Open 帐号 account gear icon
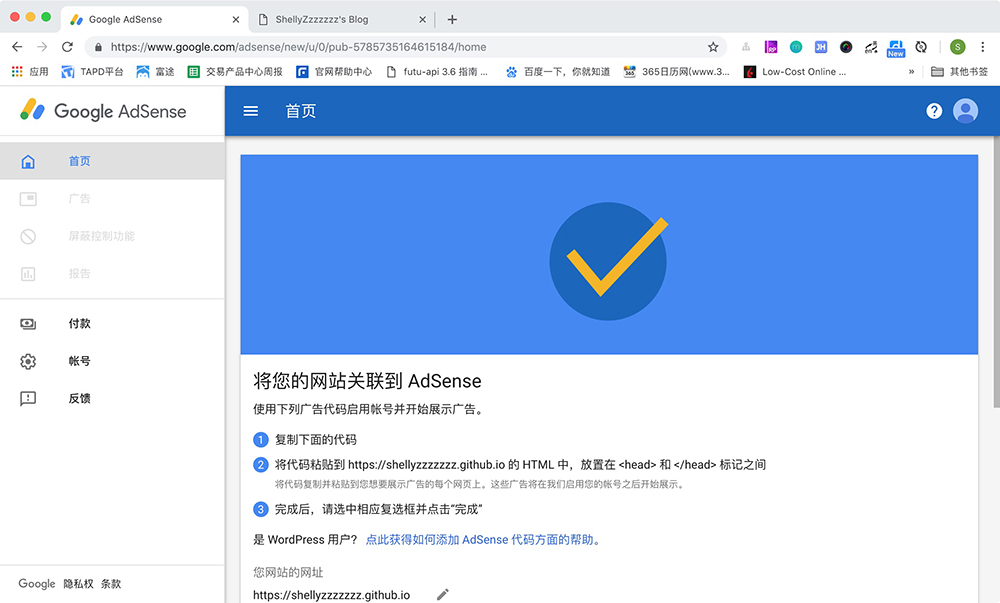The image size is (1000, 603). tap(28, 361)
